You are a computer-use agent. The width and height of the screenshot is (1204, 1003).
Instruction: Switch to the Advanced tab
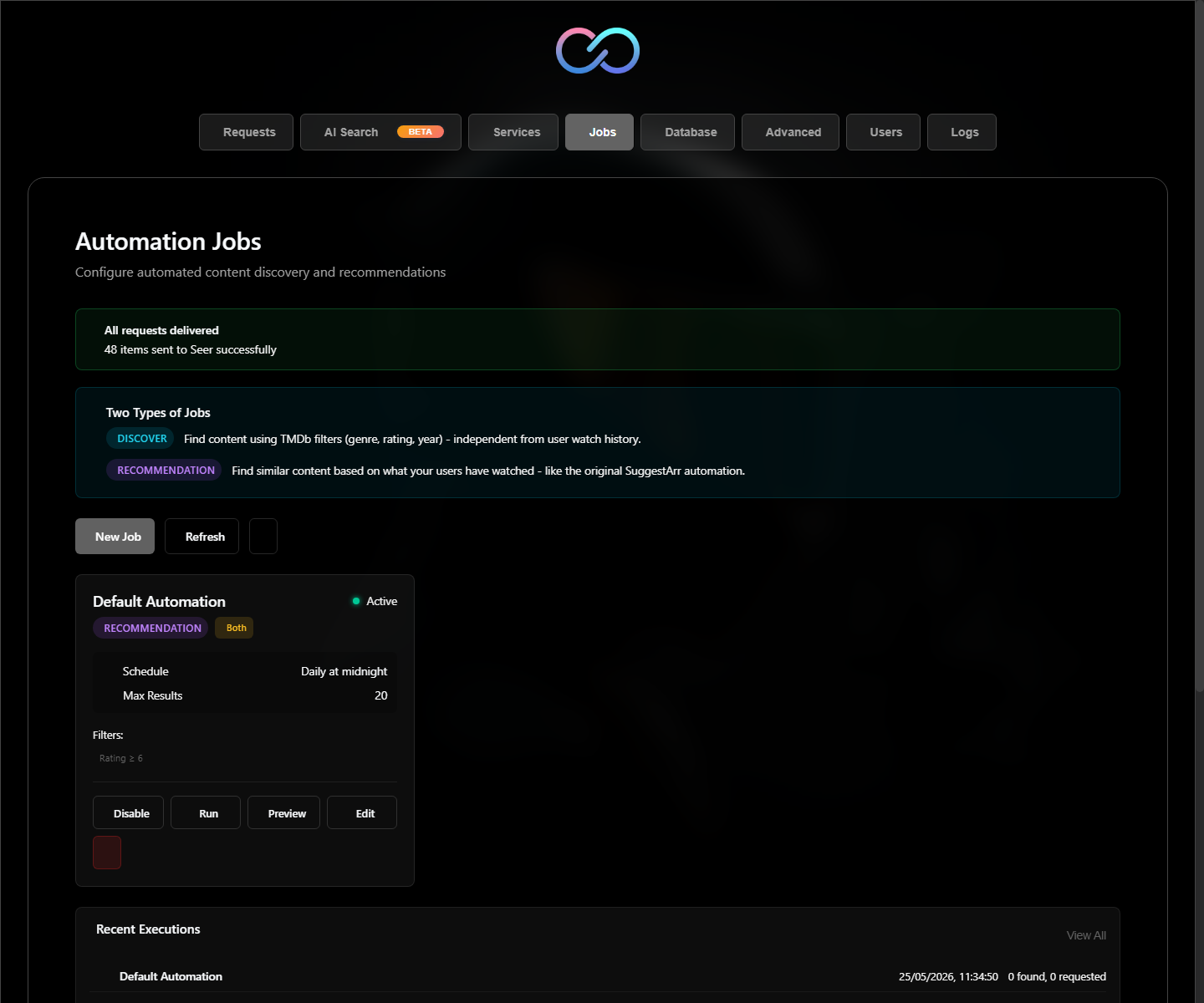click(790, 132)
